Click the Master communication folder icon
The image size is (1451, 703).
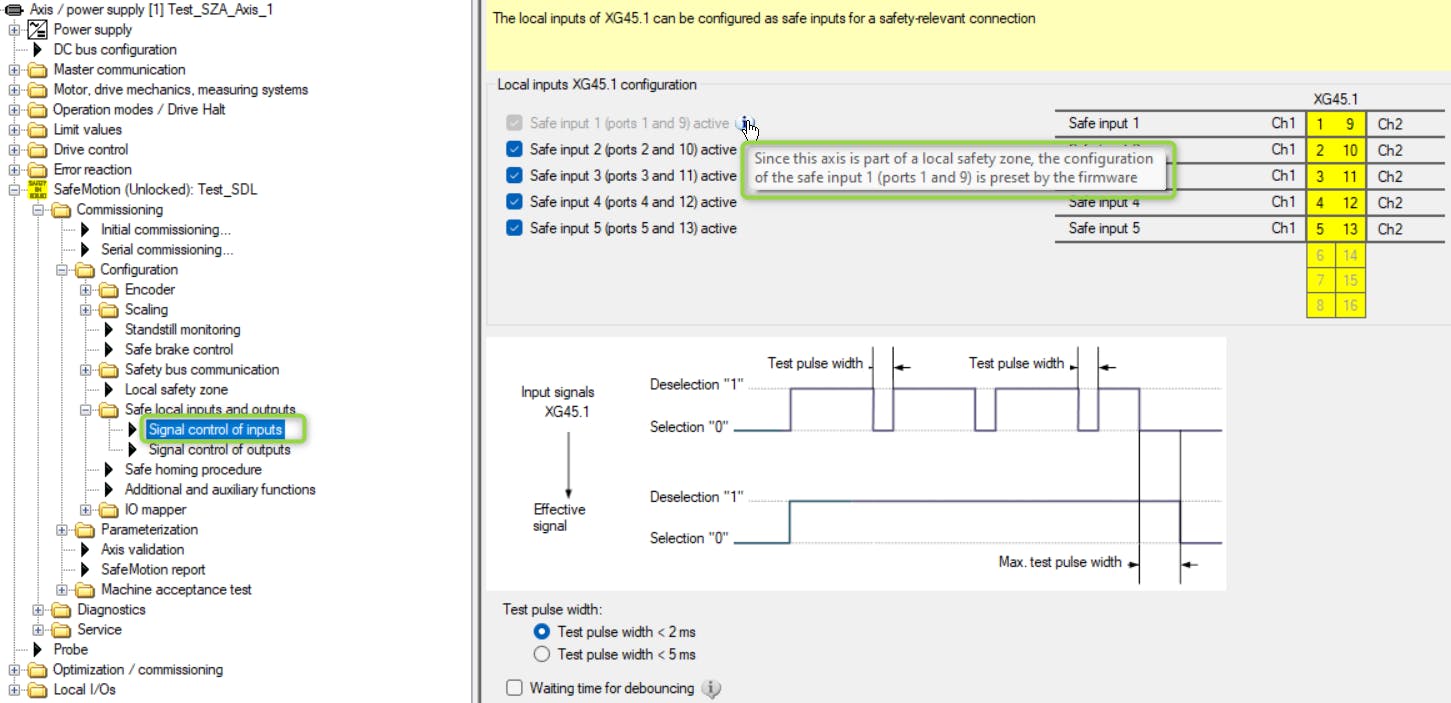38,70
